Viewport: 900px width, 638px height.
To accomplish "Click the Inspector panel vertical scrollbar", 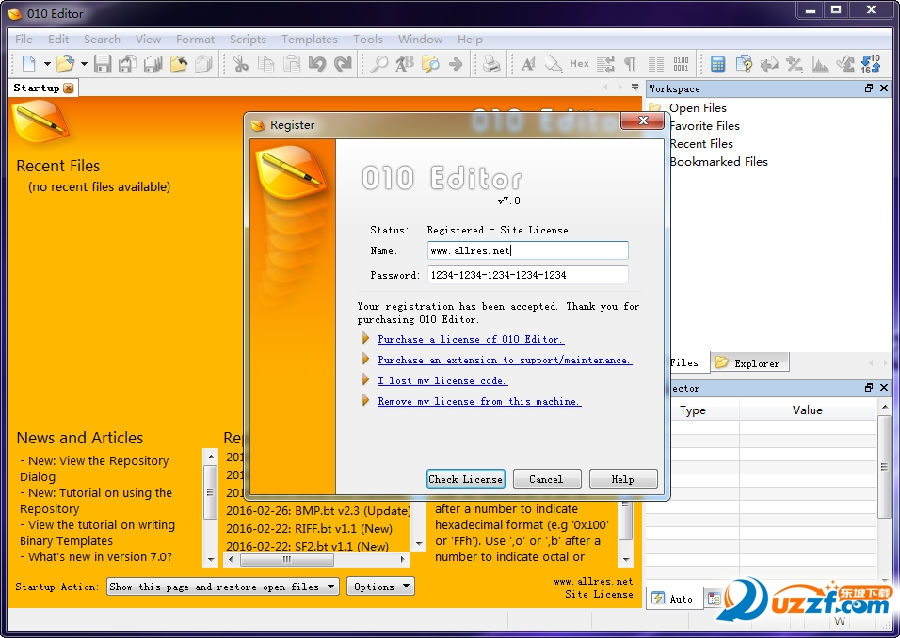I will point(885,492).
